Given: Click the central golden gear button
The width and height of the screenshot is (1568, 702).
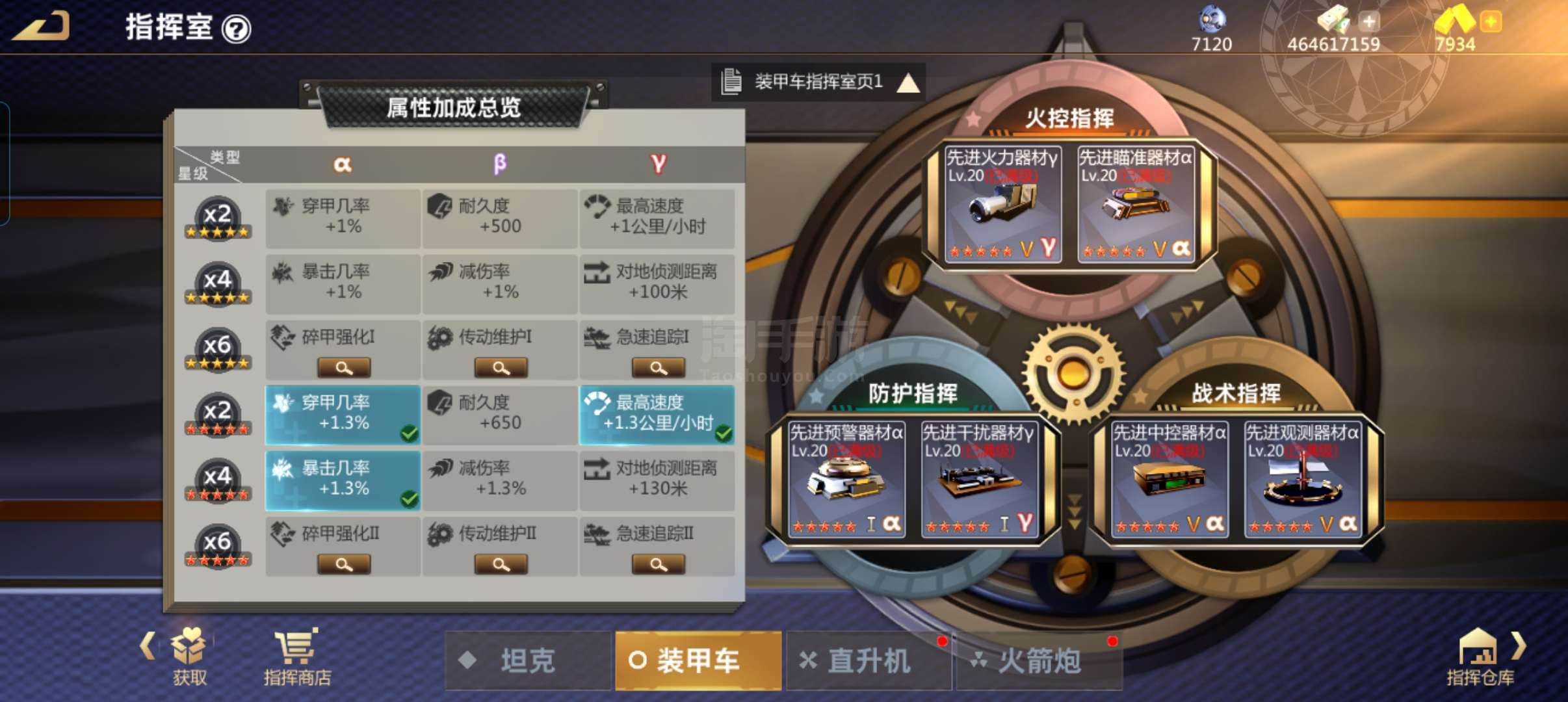Looking at the screenshot, I should coord(1073,373).
